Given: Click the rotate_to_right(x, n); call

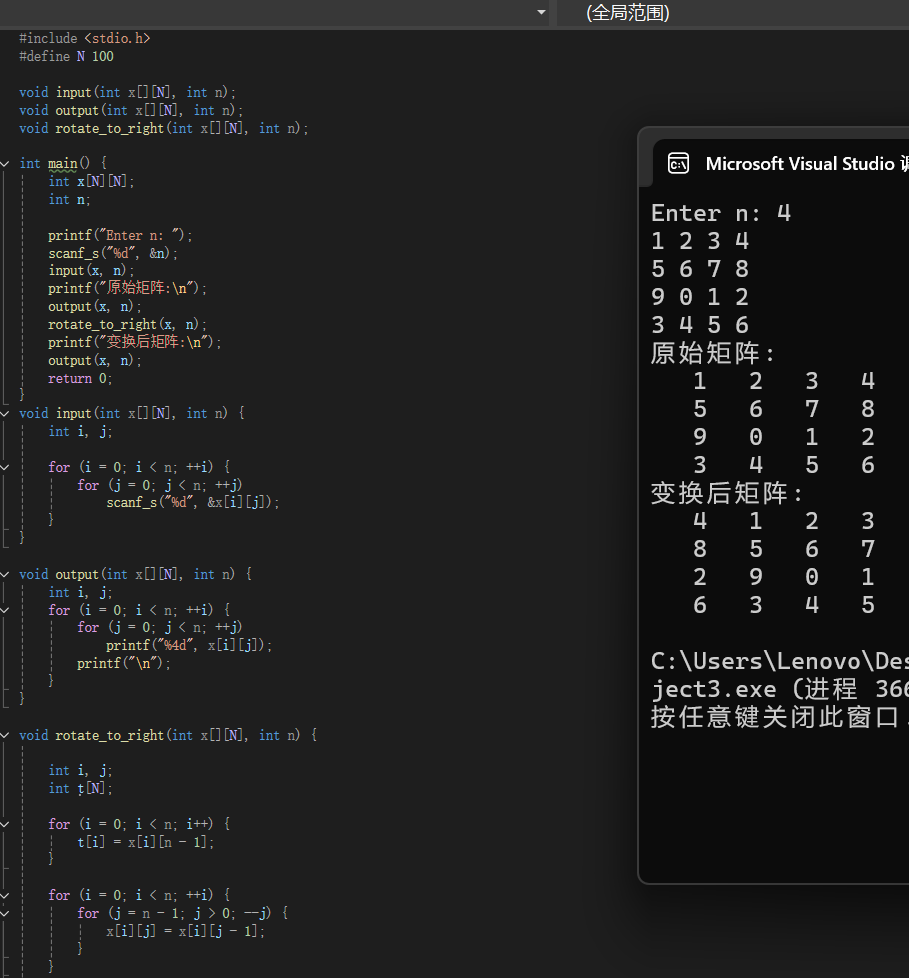Looking at the screenshot, I should [x=127, y=325].
